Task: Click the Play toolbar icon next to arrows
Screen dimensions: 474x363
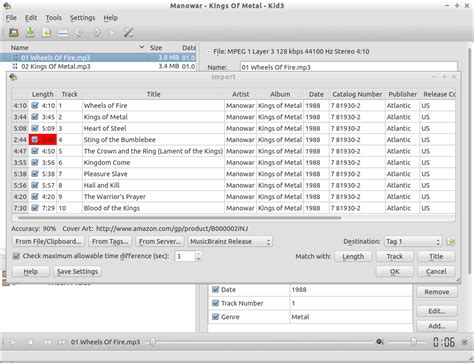Action: [112, 33]
